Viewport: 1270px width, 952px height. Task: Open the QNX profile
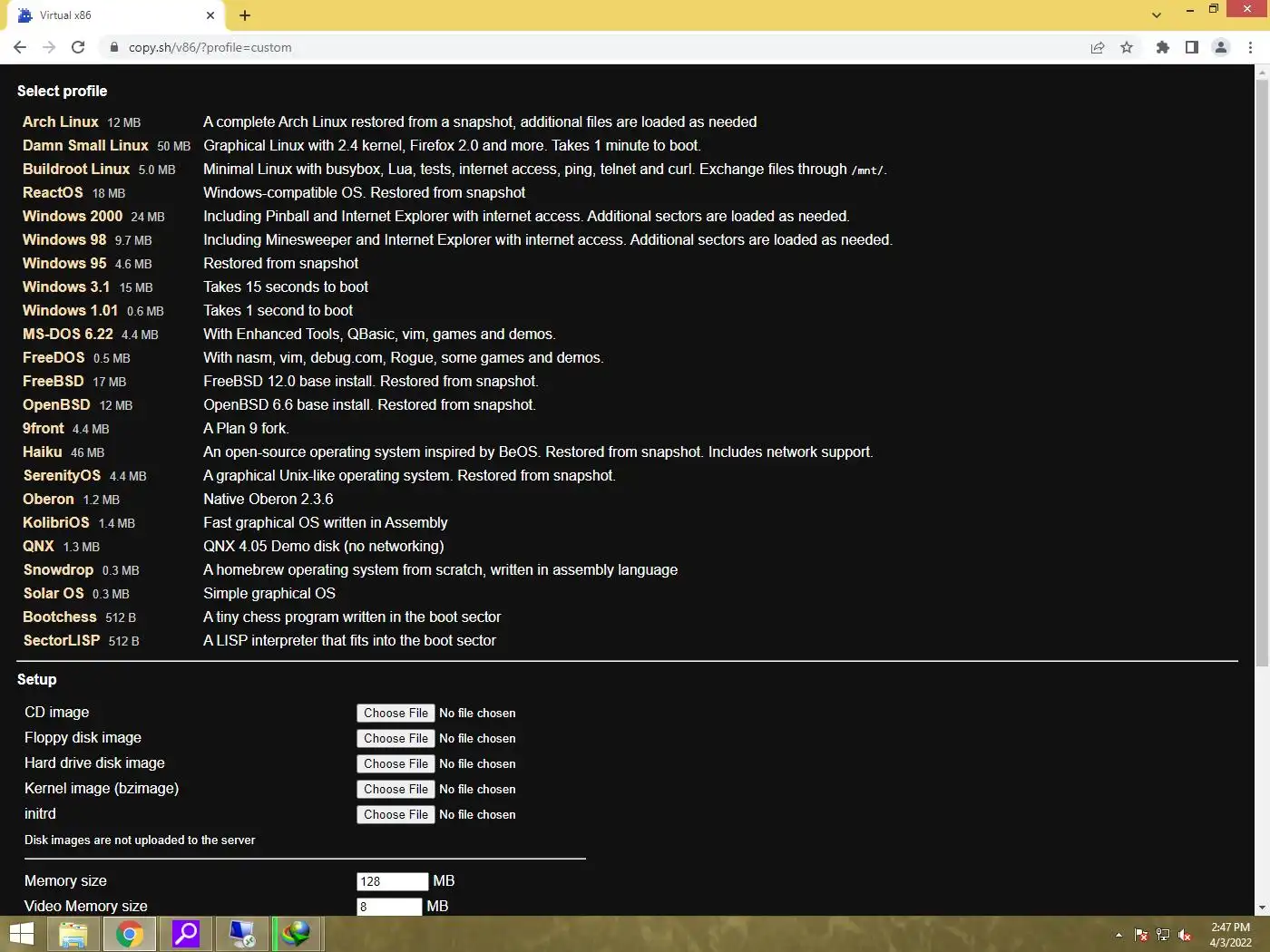coord(38,546)
